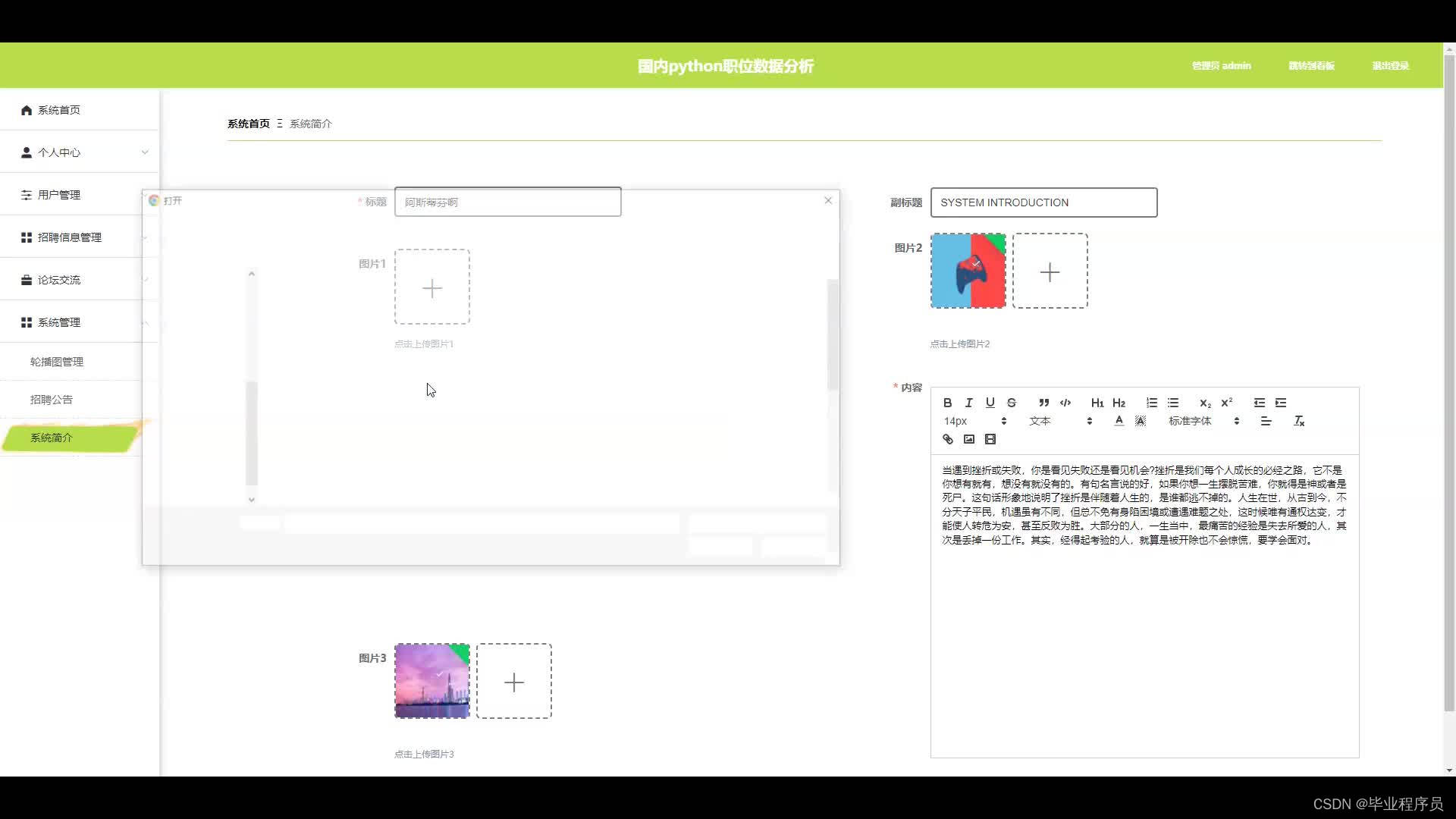Click the 退出登录 logout link
Screen dimensions: 1456x819
click(1390, 66)
